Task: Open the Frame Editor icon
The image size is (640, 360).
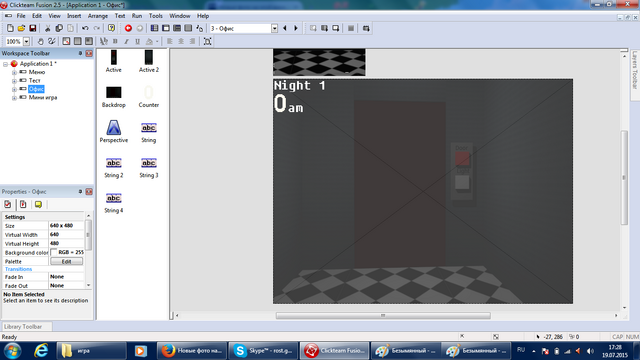Action: click(x=166, y=28)
